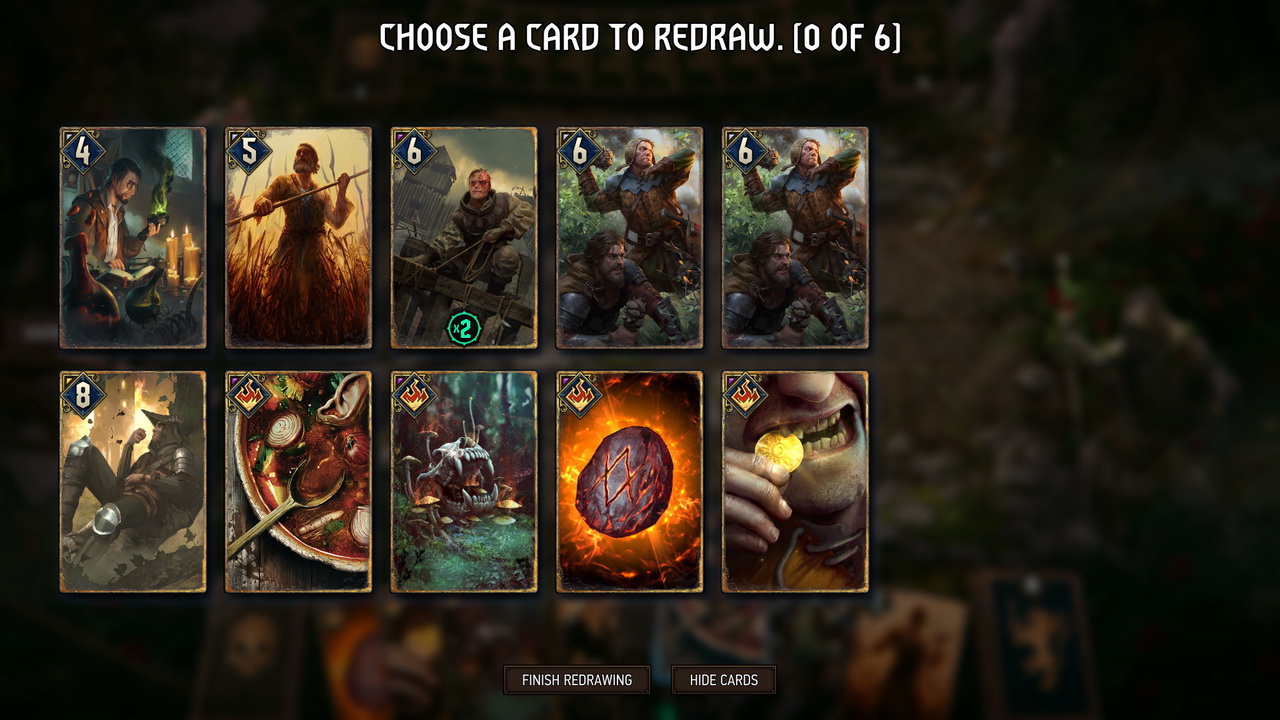Click the green x2 badge on ballista operator card
The image size is (1280, 720).
pos(463,328)
